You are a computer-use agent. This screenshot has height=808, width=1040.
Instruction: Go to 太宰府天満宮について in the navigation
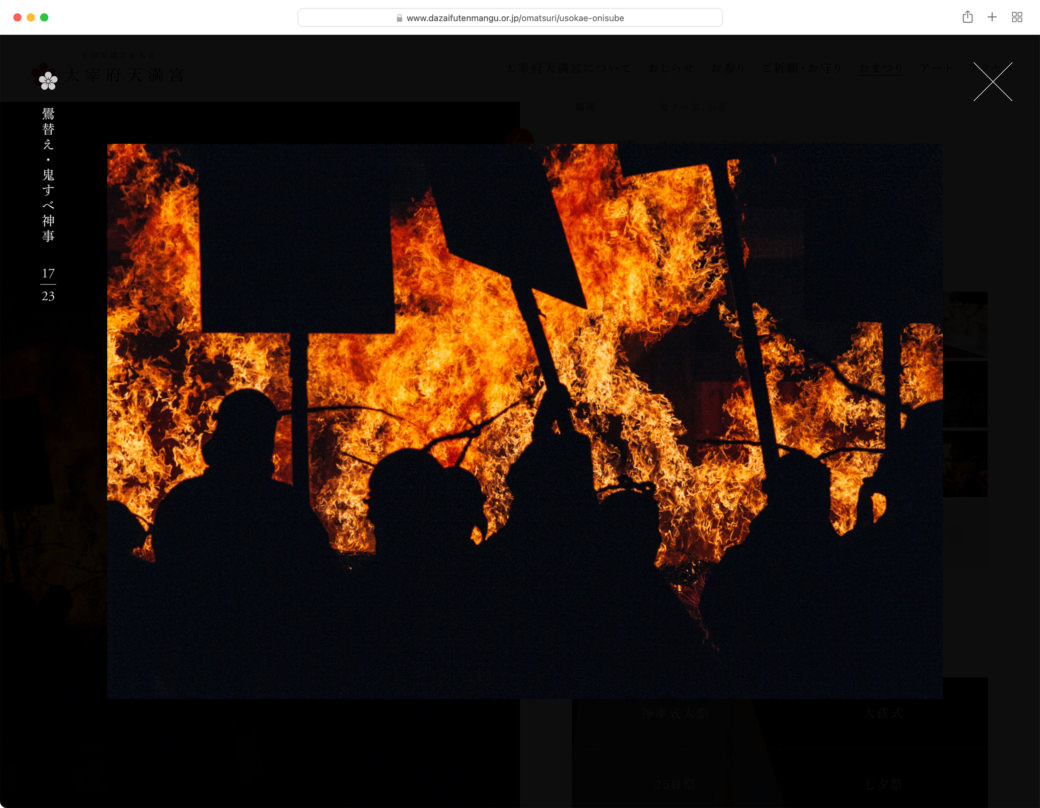click(x=569, y=69)
